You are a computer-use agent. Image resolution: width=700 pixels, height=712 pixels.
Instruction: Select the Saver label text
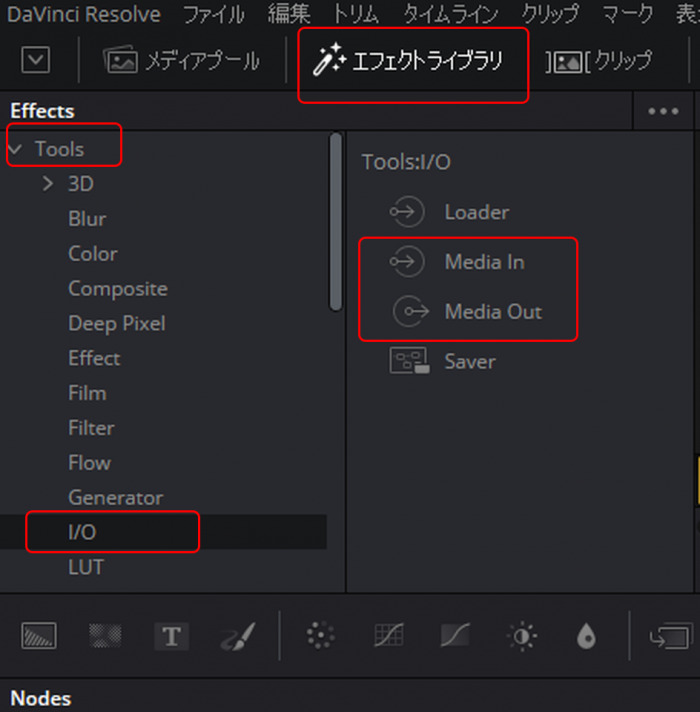[x=470, y=362]
